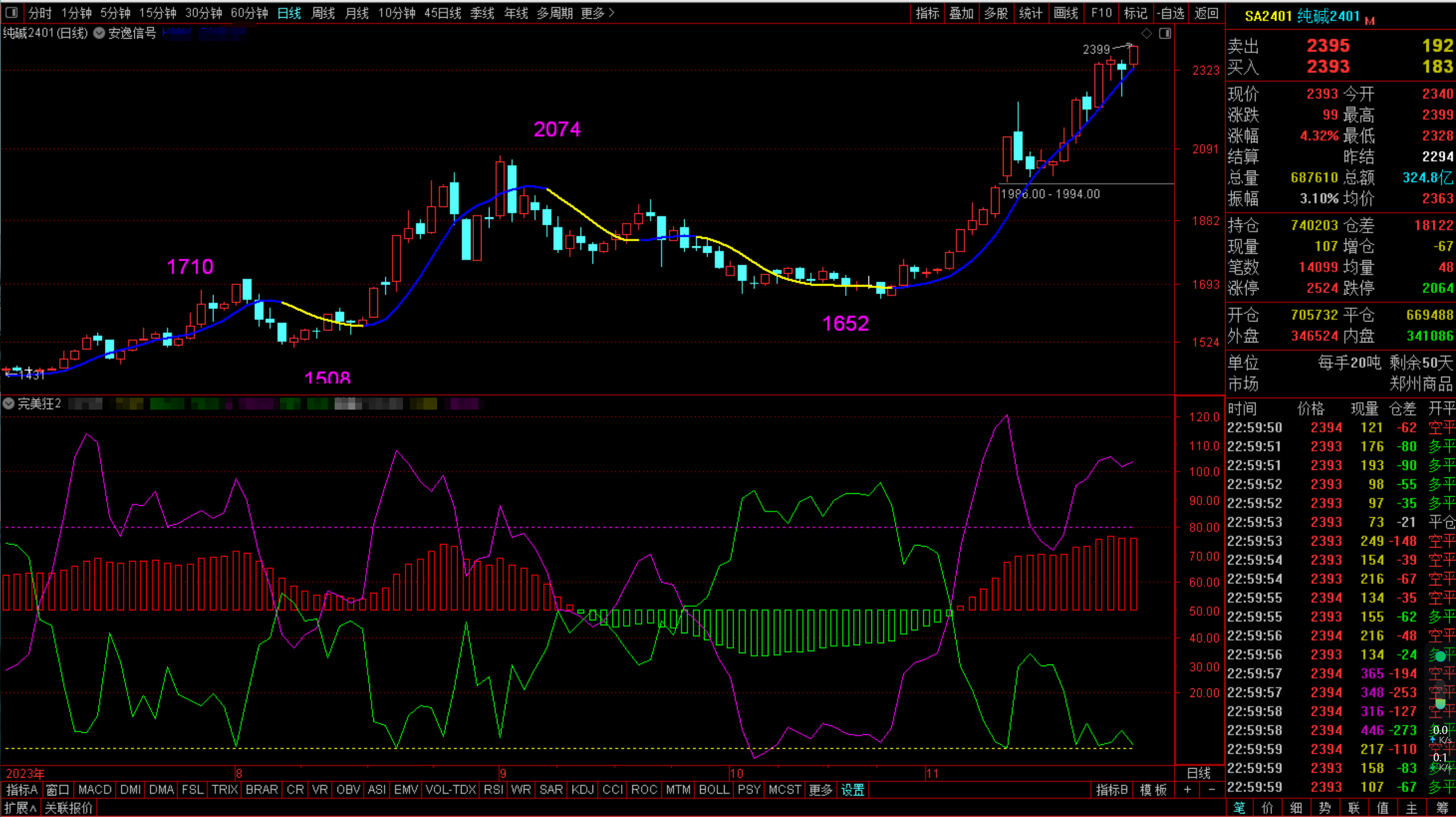The height and width of the screenshot is (817, 1456).
Task: Click the 2074 peak price label
Action: [557, 130]
